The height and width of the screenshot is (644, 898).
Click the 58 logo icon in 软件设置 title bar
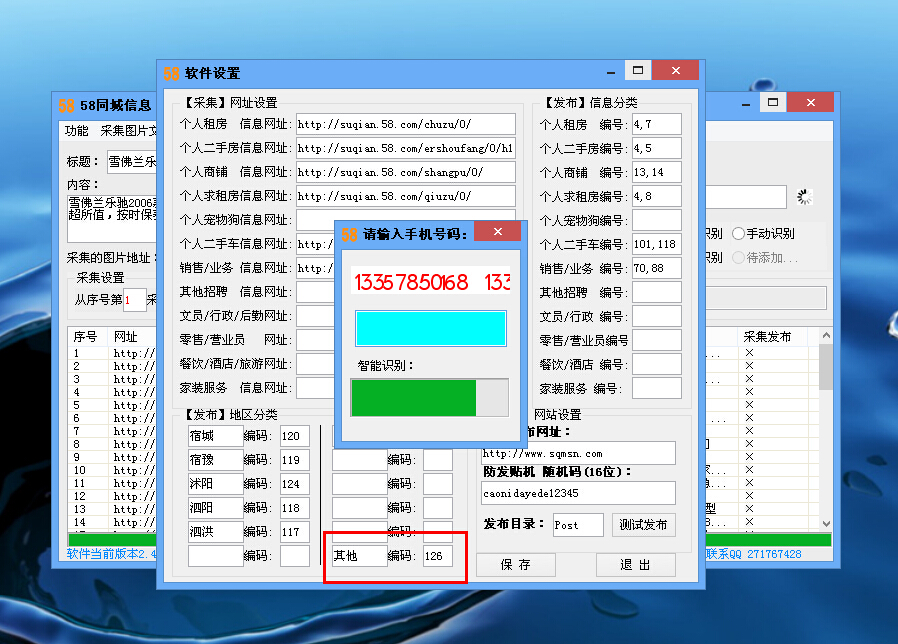[171, 73]
